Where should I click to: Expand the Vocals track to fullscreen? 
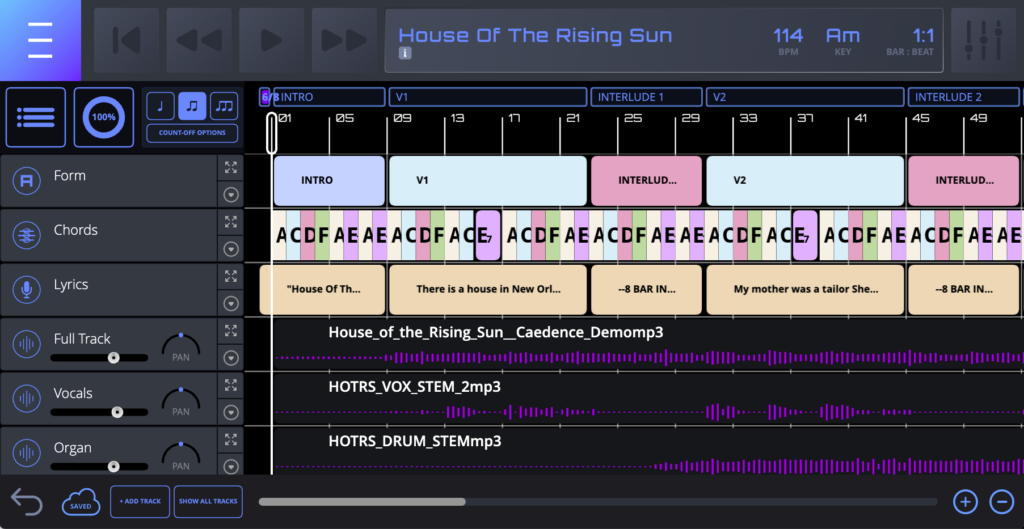click(231, 385)
